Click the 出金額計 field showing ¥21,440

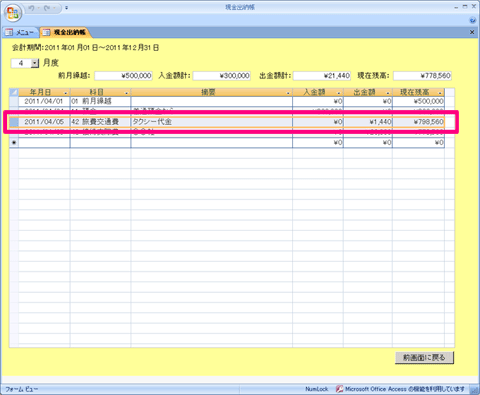click(322, 76)
